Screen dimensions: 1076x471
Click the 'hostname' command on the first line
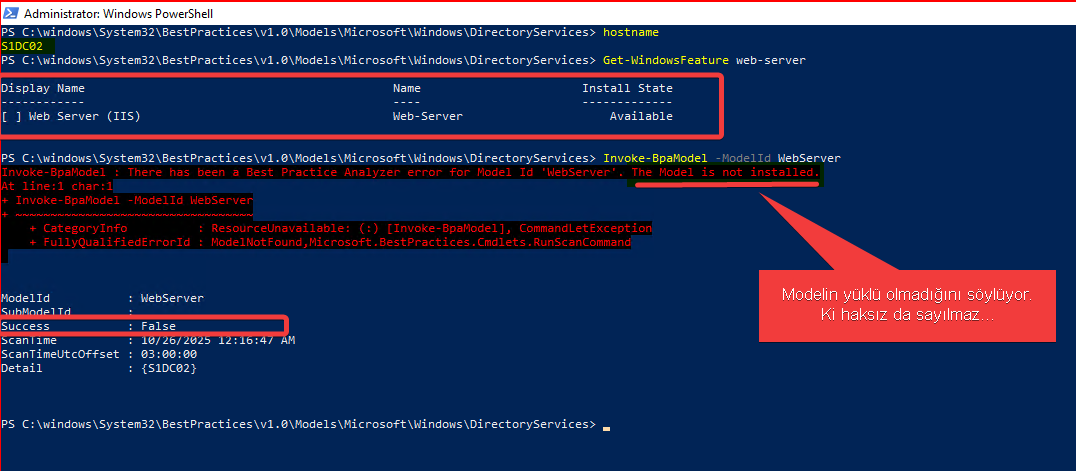(630, 32)
